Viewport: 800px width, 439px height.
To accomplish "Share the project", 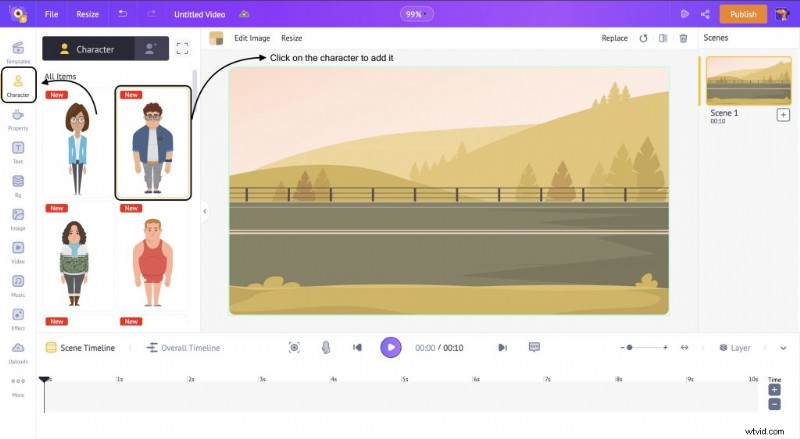I will pyautogui.click(x=705, y=14).
